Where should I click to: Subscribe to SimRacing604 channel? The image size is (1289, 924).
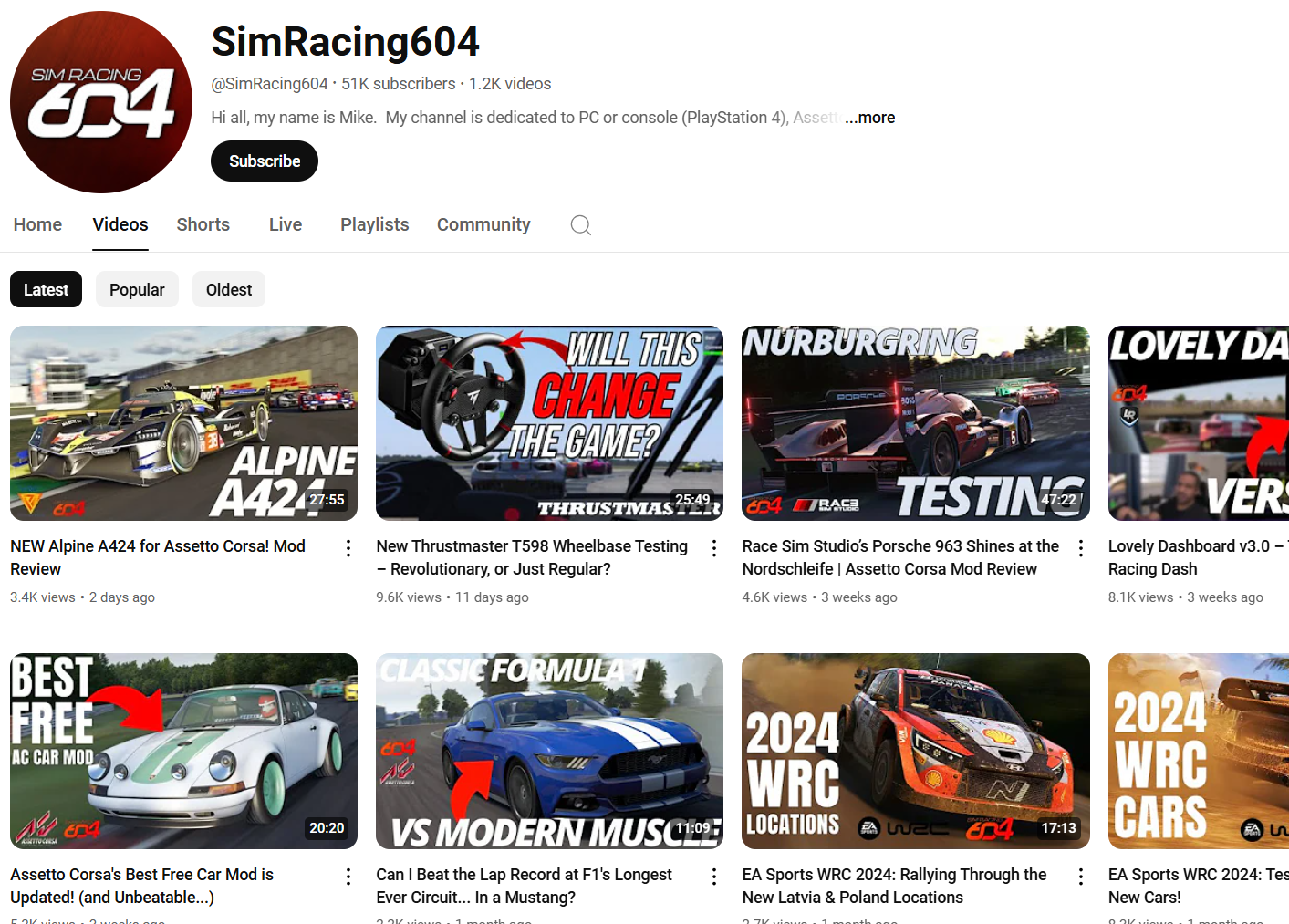pyautogui.click(x=265, y=161)
